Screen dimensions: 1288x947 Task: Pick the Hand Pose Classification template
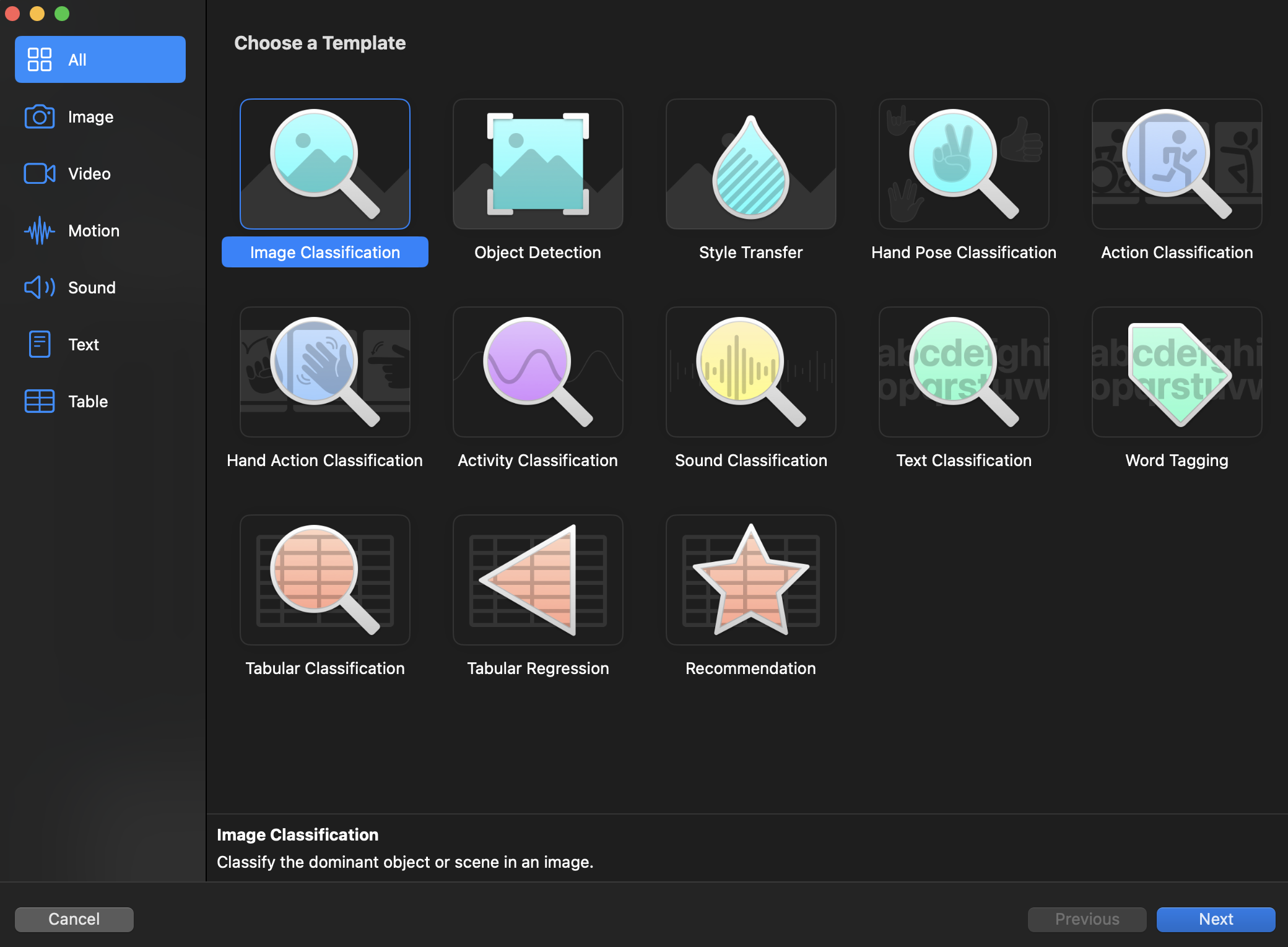point(964,164)
